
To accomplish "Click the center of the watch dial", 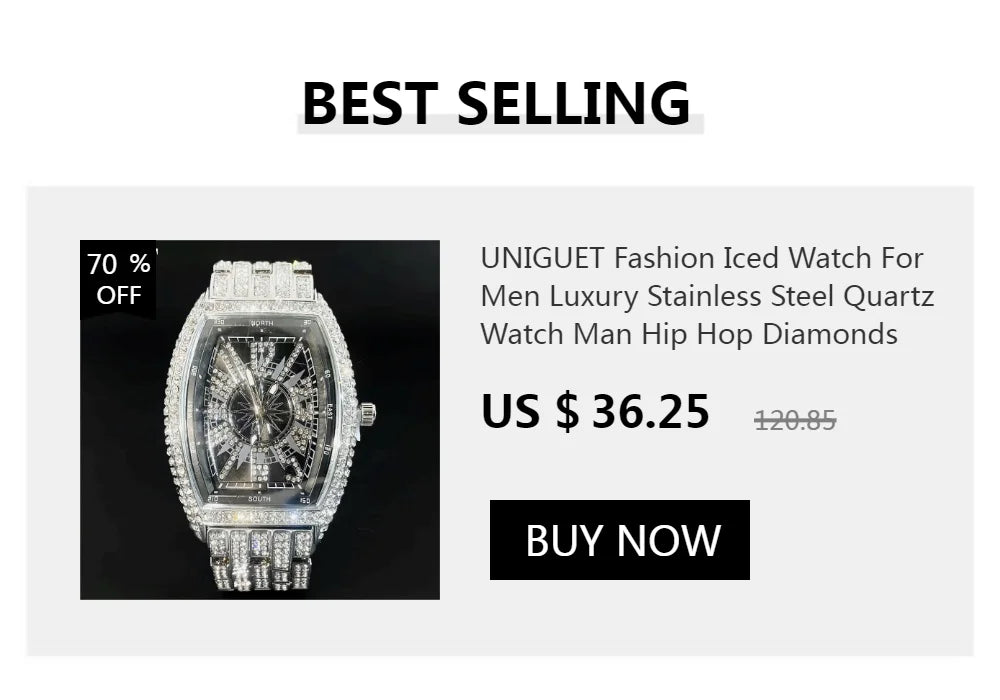I will tap(262, 410).
